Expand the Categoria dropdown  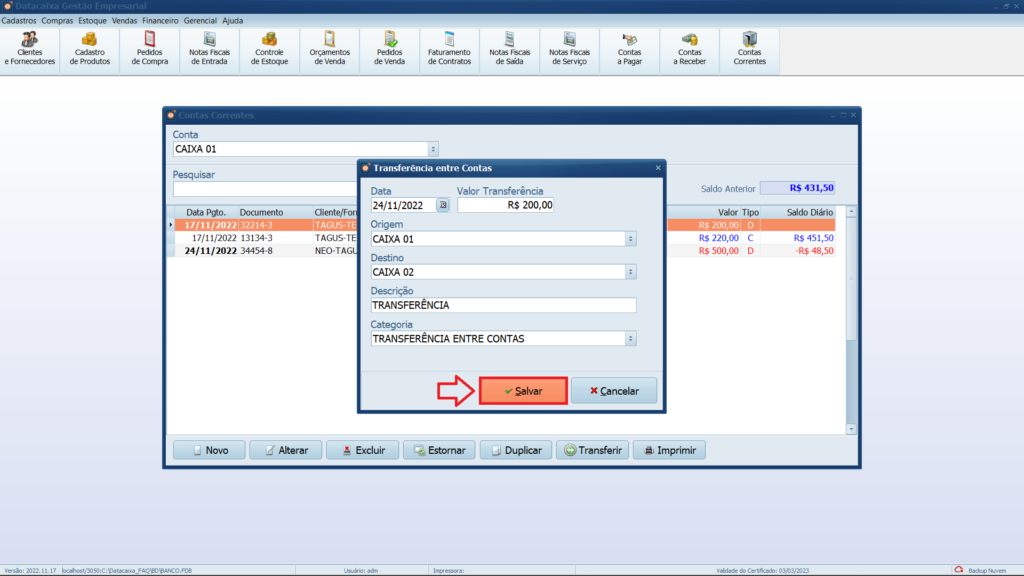tap(630, 339)
